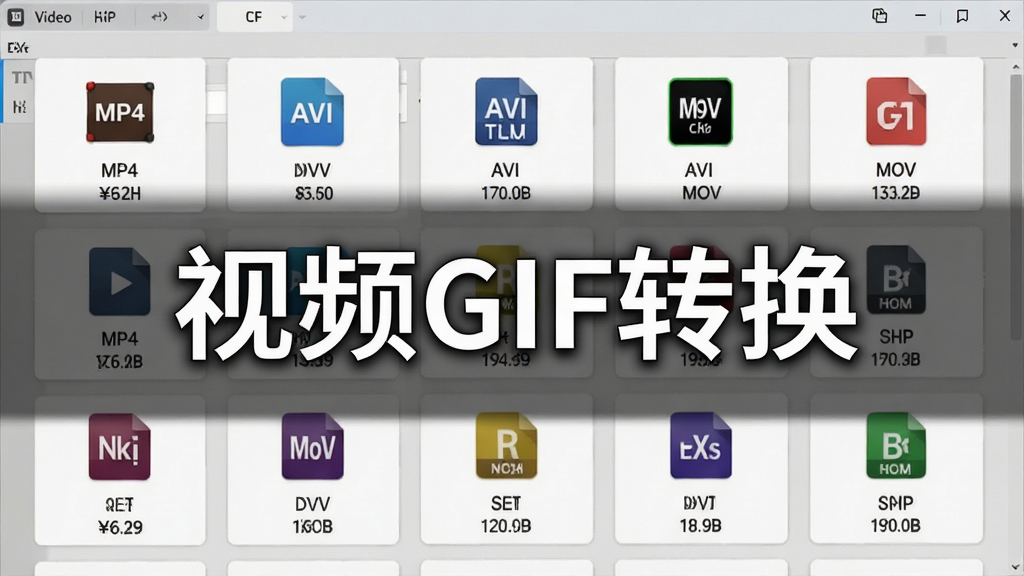The width and height of the screenshot is (1024, 576).
Task: Click the scrollbar down arrow
Action: tap(1016, 567)
